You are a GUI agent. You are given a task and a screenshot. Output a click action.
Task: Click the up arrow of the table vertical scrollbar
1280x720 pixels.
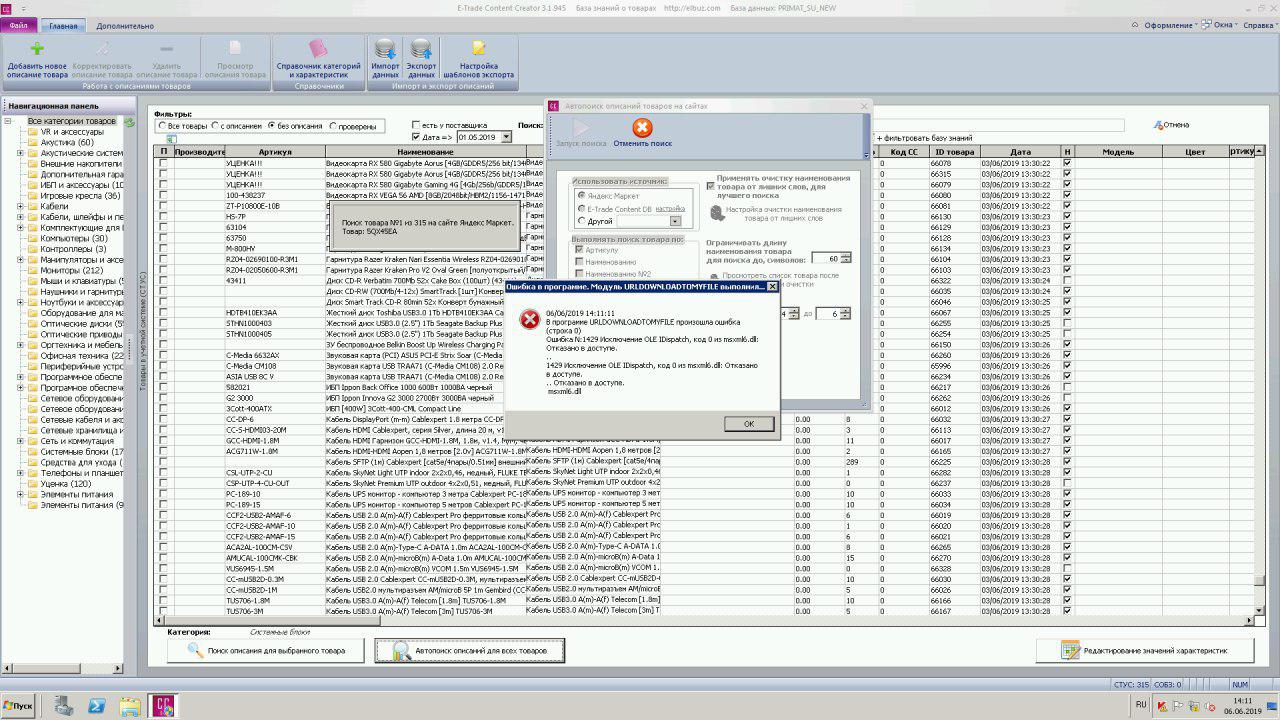point(1259,152)
